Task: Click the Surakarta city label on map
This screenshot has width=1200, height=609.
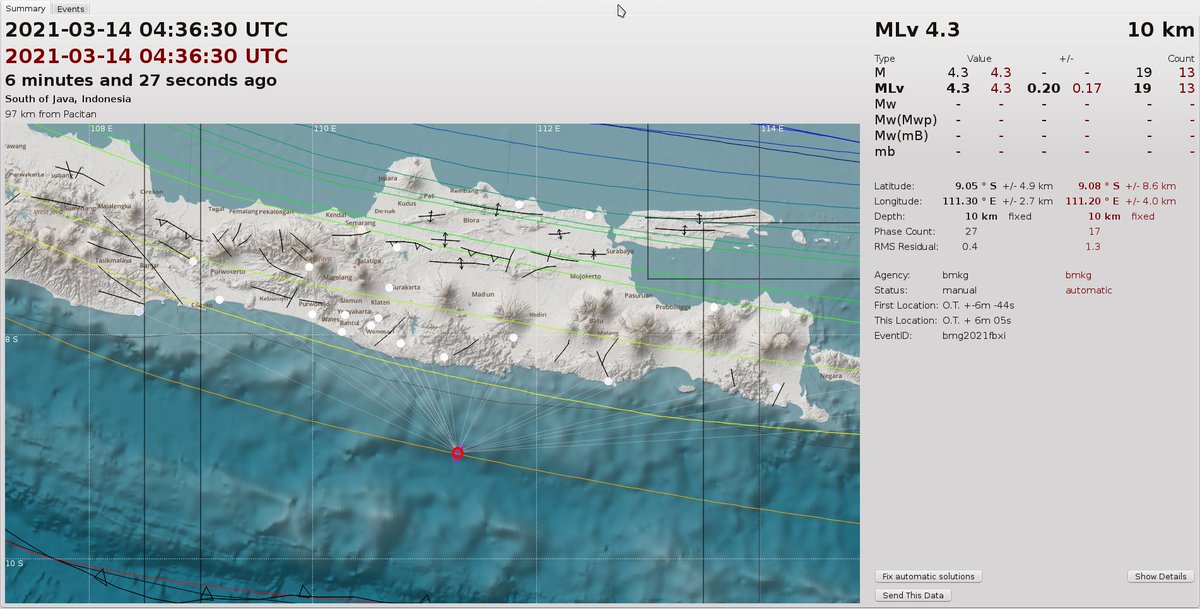Action: (x=406, y=286)
